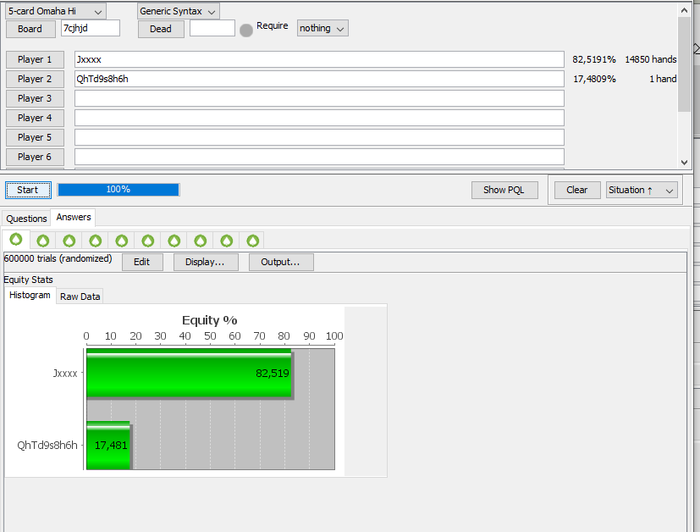Viewport: 700px width, 532px height.
Task: Click the Player 3 button
Action: click(x=35, y=98)
